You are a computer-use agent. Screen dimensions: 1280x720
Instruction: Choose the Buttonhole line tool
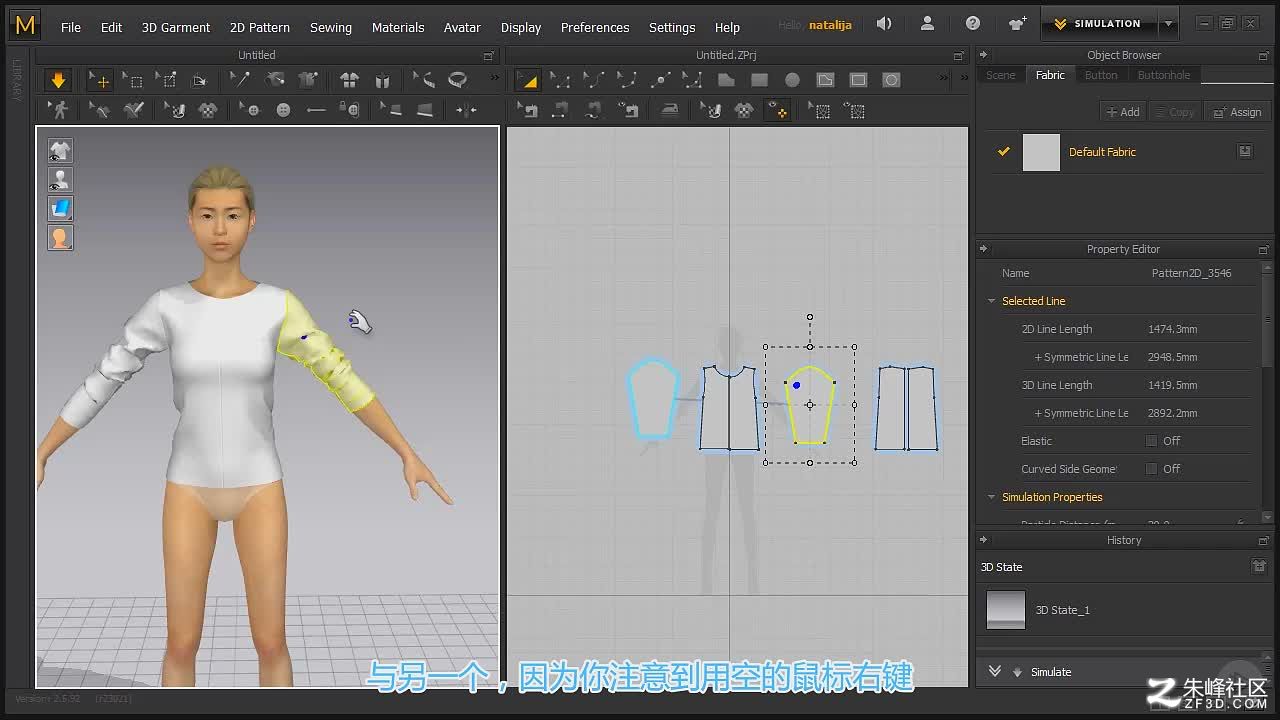316,110
